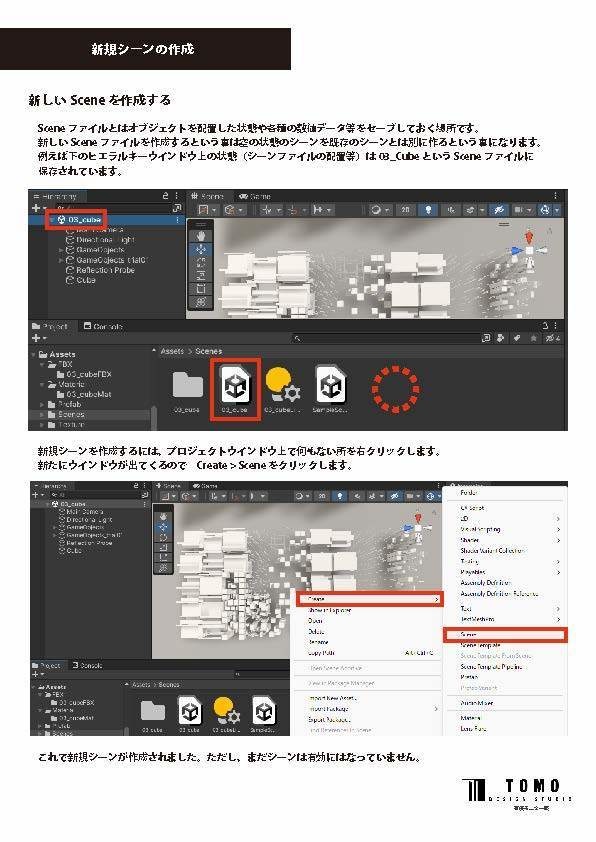596x842 pixels.
Task: Open the Shader submenu arrow in the Create menu
Action: (x=558, y=540)
